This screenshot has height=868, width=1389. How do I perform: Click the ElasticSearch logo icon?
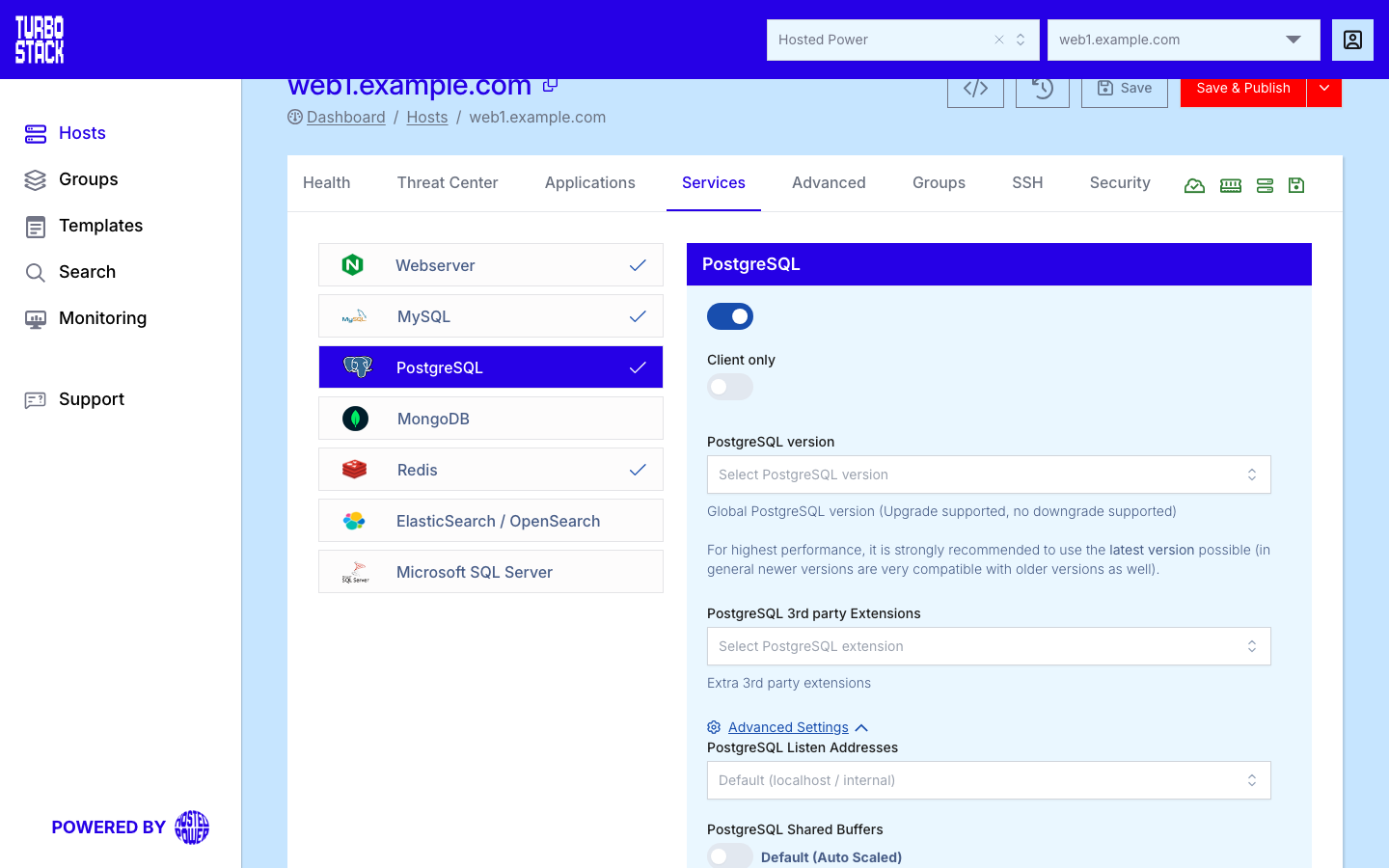(x=354, y=521)
